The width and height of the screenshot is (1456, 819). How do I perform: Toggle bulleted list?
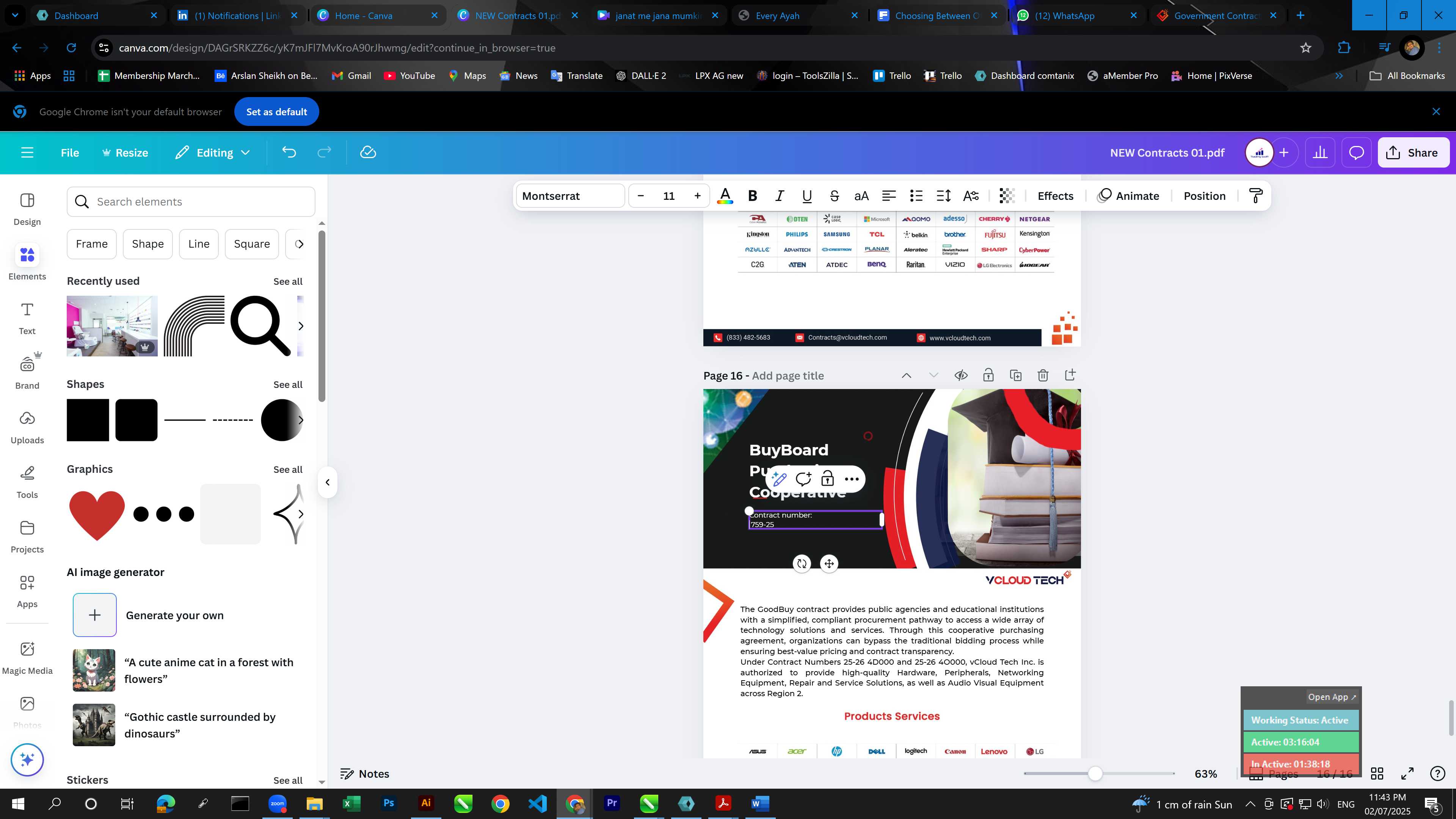click(x=916, y=196)
